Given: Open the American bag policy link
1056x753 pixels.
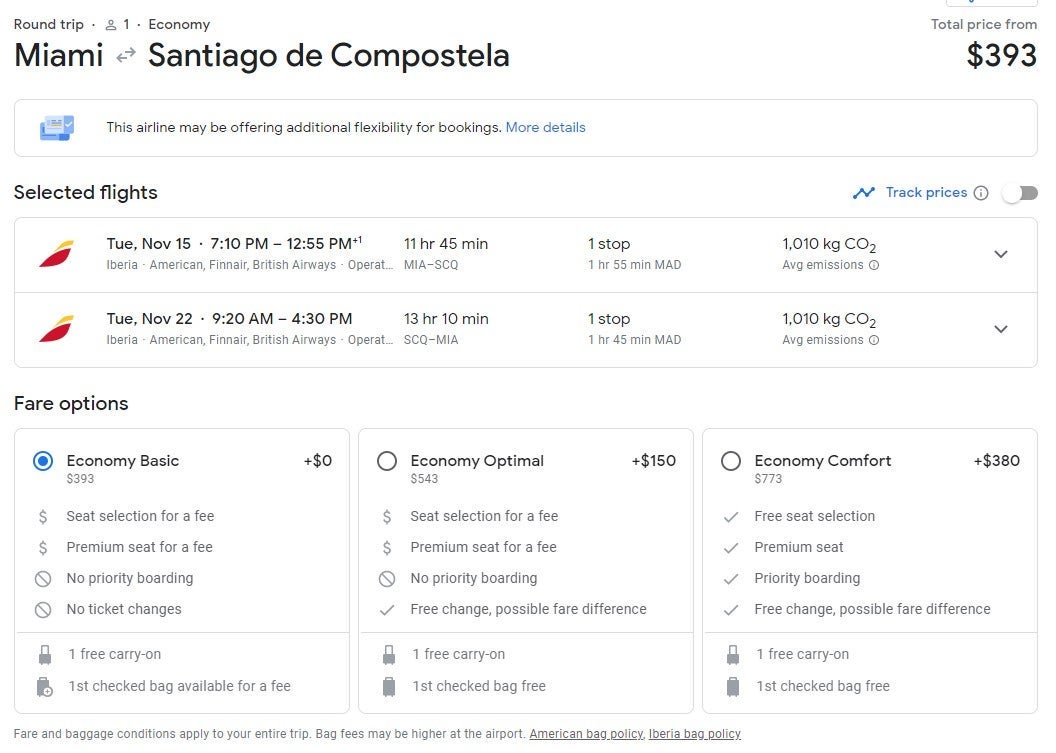Looking at the screenshot, I should pyautogui.click(x=585, y=734).
